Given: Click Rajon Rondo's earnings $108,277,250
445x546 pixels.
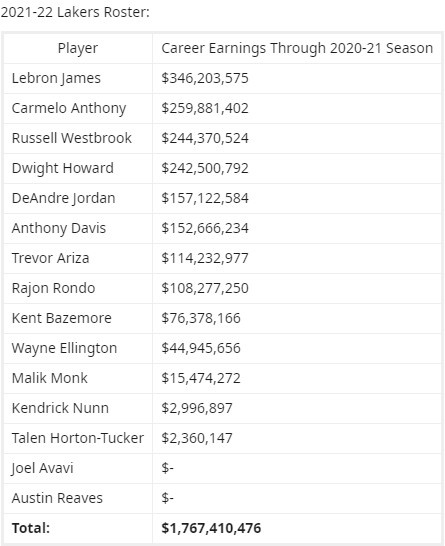Looking at the screenshot, I should pos(205,288).
